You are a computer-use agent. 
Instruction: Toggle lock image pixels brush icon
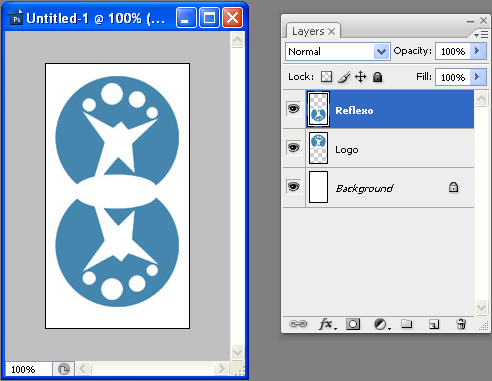click(x=344, y=77)
